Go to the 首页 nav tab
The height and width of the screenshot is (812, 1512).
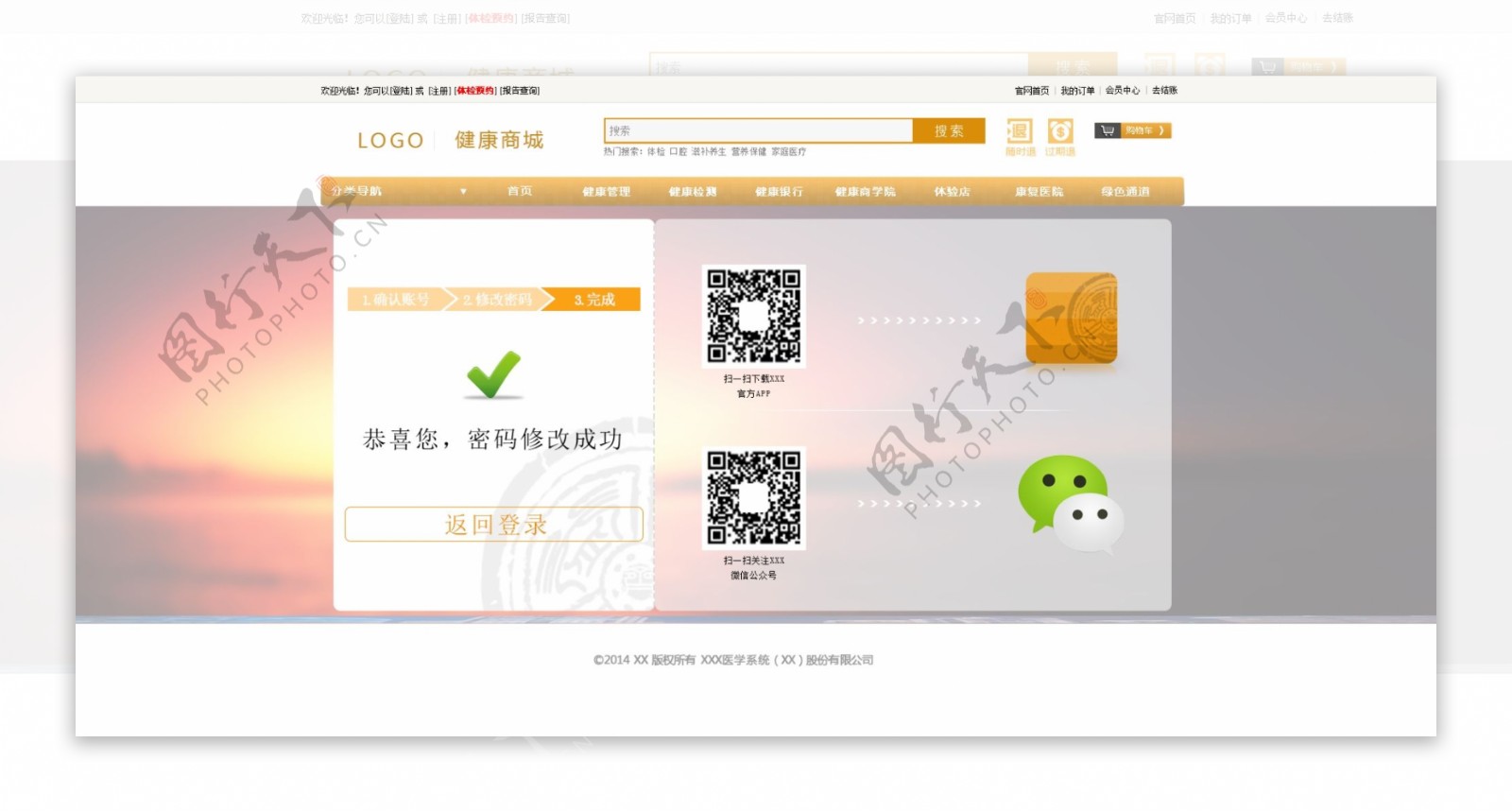520,191
